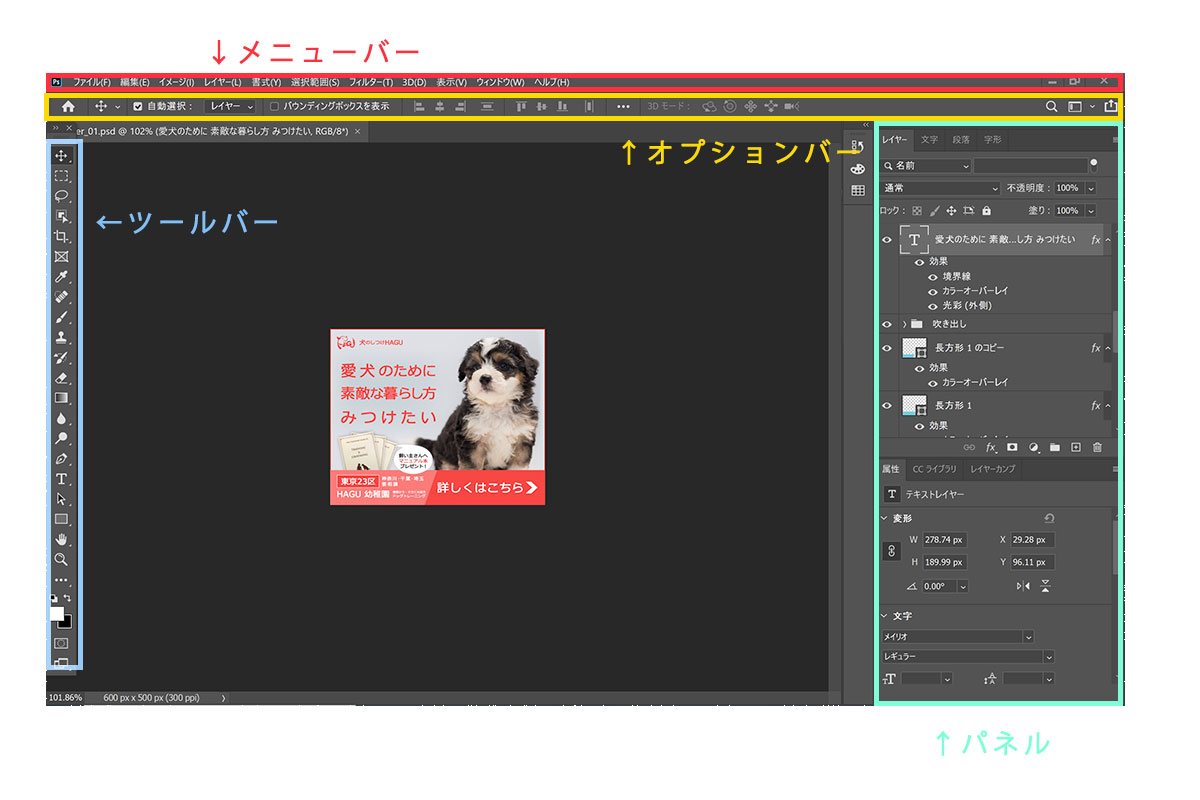Select the Lasso tool
The image size is (1200, 800).
pos(61,196)
